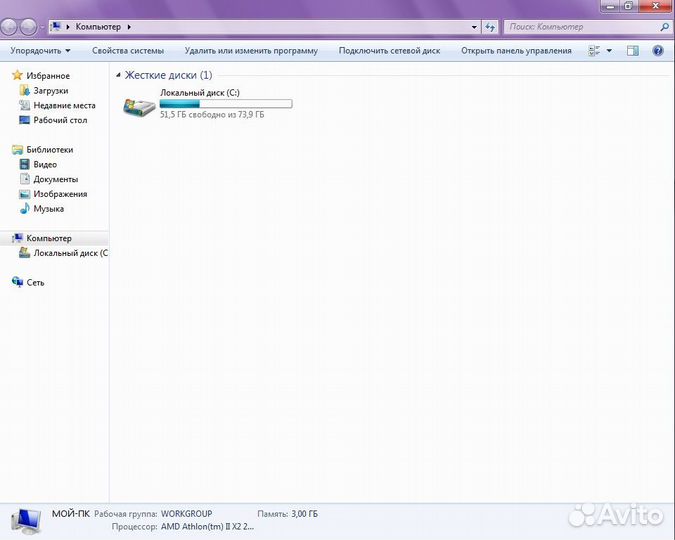This screenshot has height=540, width=675.
Task: Open the help question mark icon
Action: click(x=658, y=50)
